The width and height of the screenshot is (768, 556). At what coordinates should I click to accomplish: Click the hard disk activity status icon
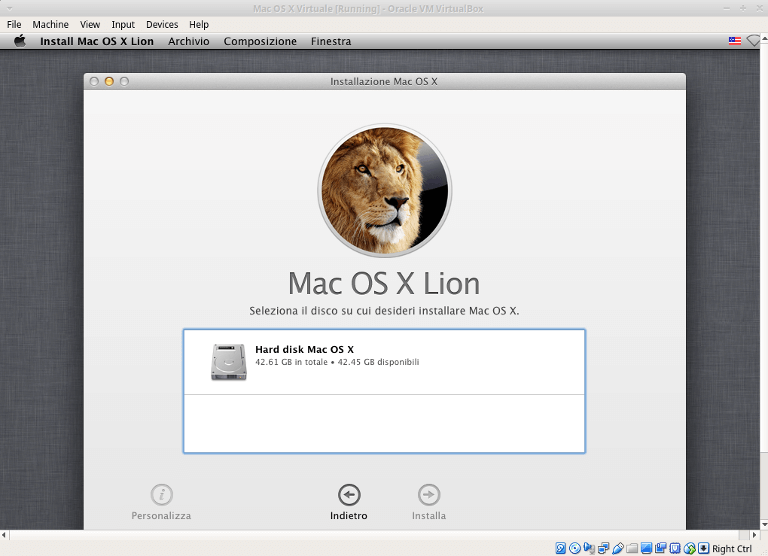tap(561, 548)
